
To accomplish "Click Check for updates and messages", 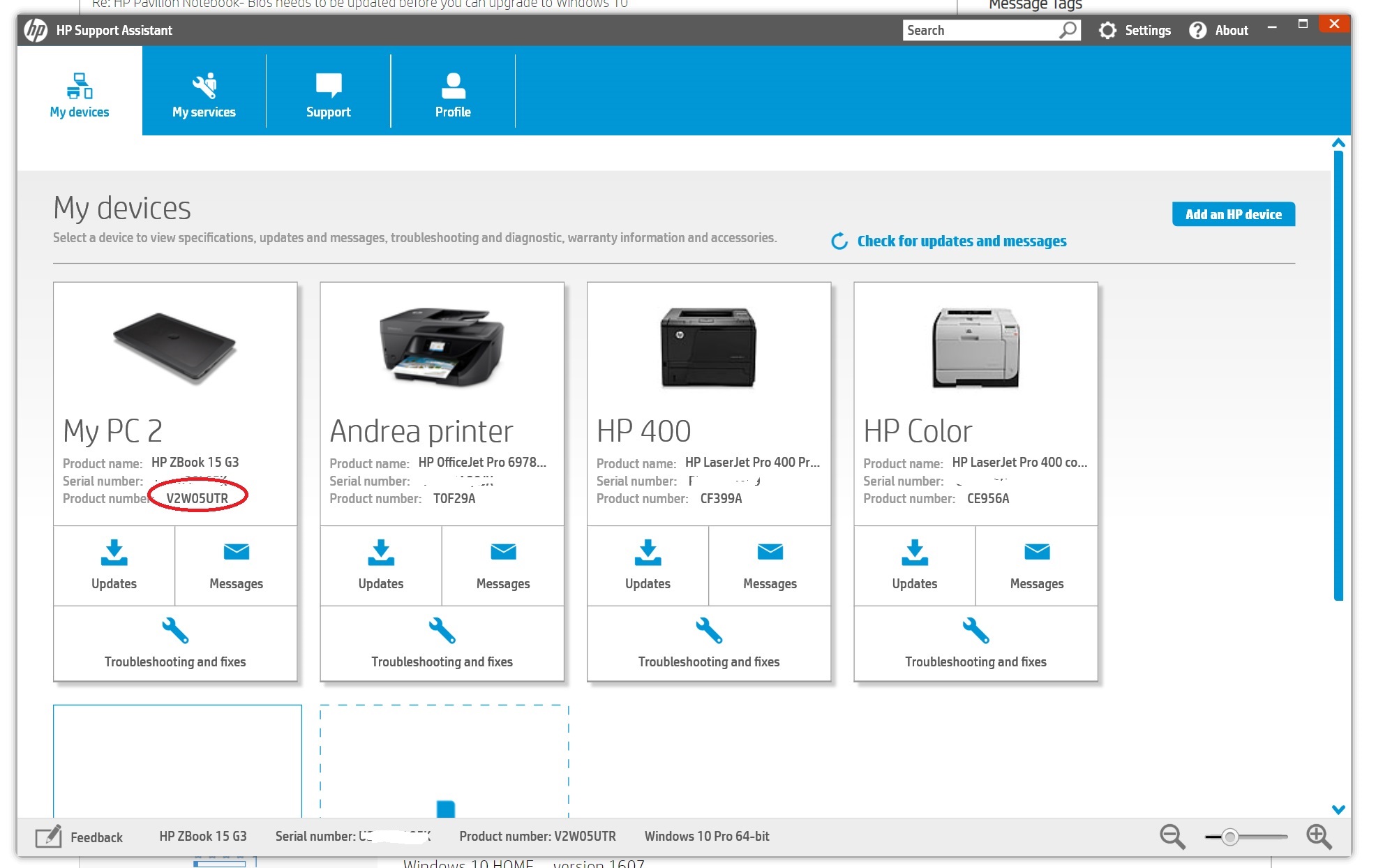I will coord(961,241).
